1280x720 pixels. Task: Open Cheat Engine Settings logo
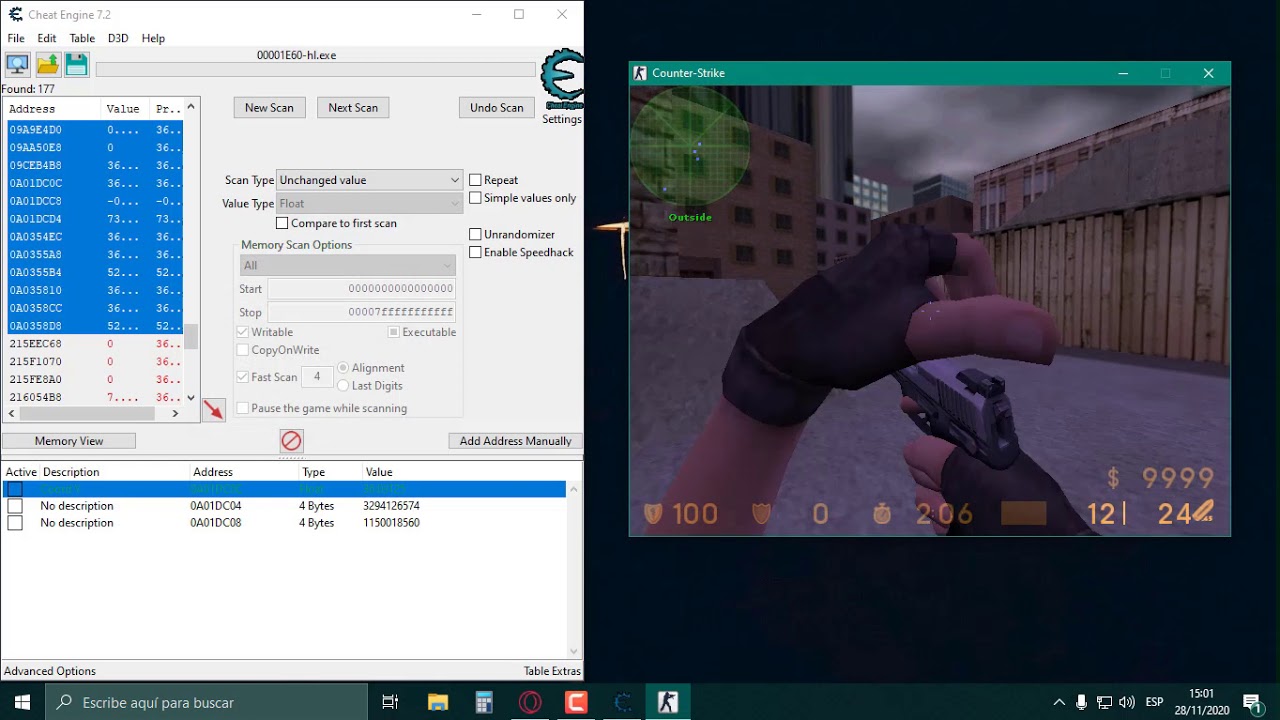pyautogui.click(x=562, y=80)
